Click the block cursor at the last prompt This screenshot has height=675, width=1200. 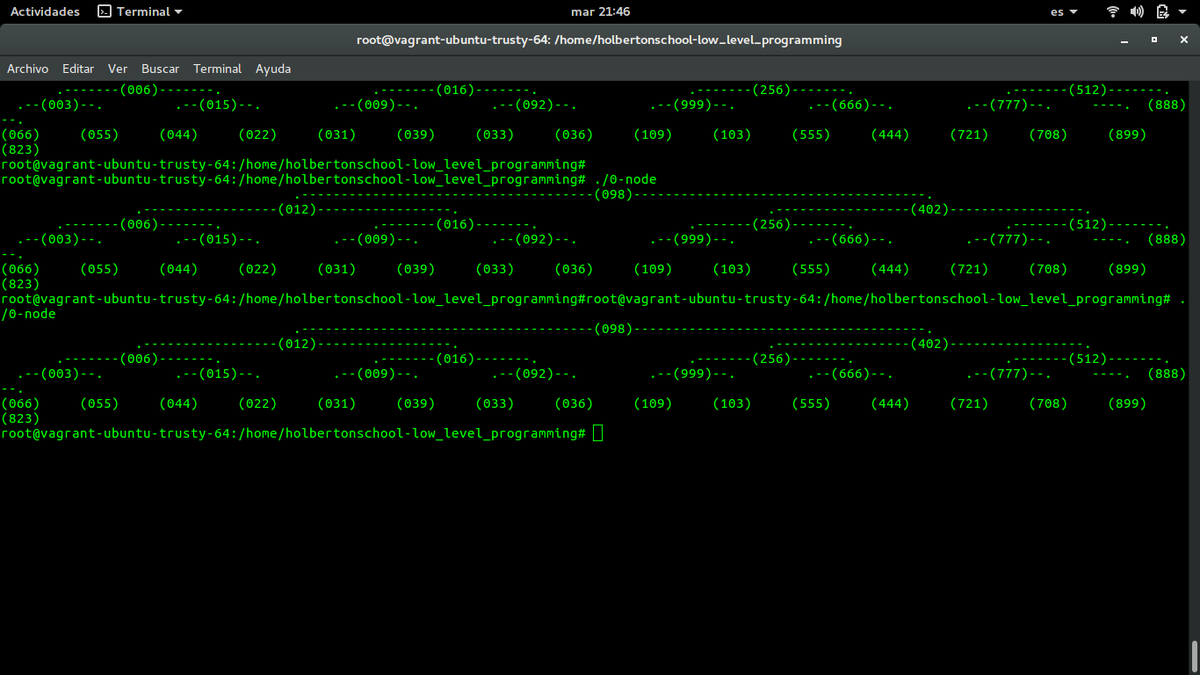click(x=598, y=433)
